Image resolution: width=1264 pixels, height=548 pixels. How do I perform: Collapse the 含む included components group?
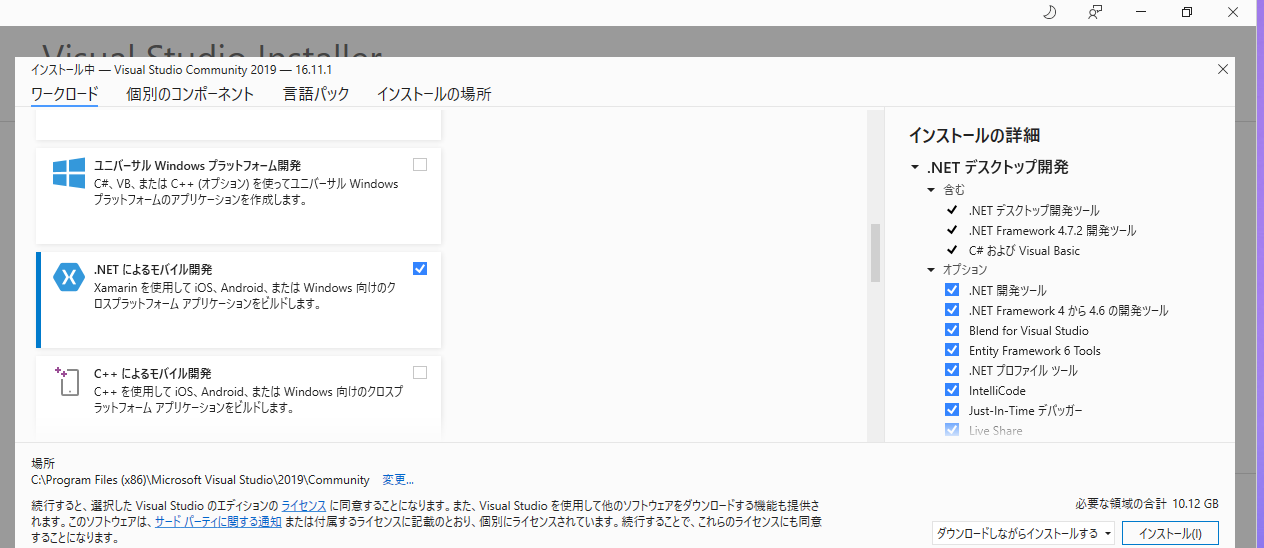(x=932, y=190)
